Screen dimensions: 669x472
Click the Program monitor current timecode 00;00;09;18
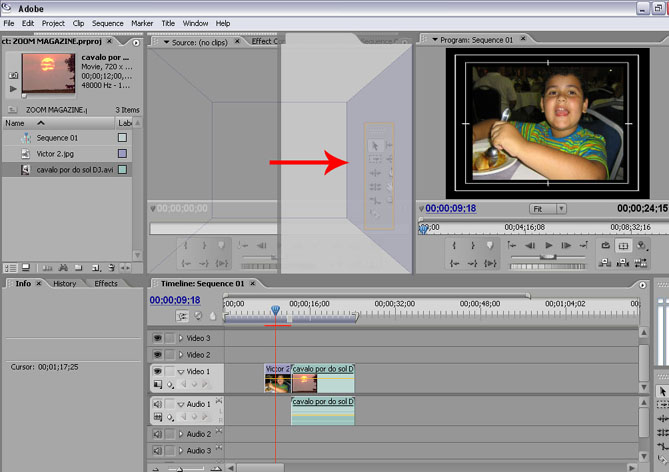pos(451,209)
